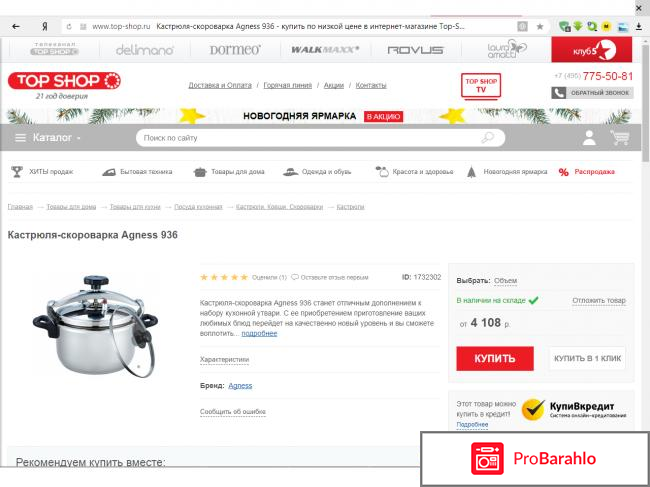Expand the Объем option selector
The height and width of the screenshot is (487, 650).
coord(505,281)
